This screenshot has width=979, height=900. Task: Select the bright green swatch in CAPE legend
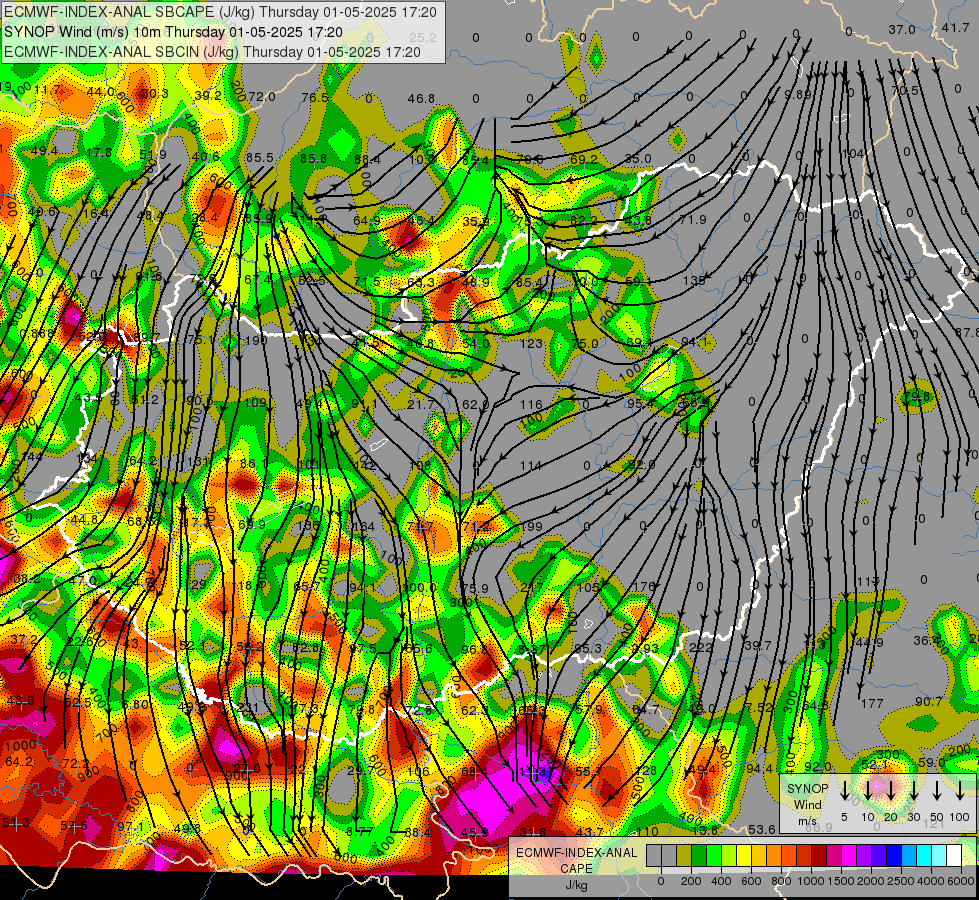714,856
